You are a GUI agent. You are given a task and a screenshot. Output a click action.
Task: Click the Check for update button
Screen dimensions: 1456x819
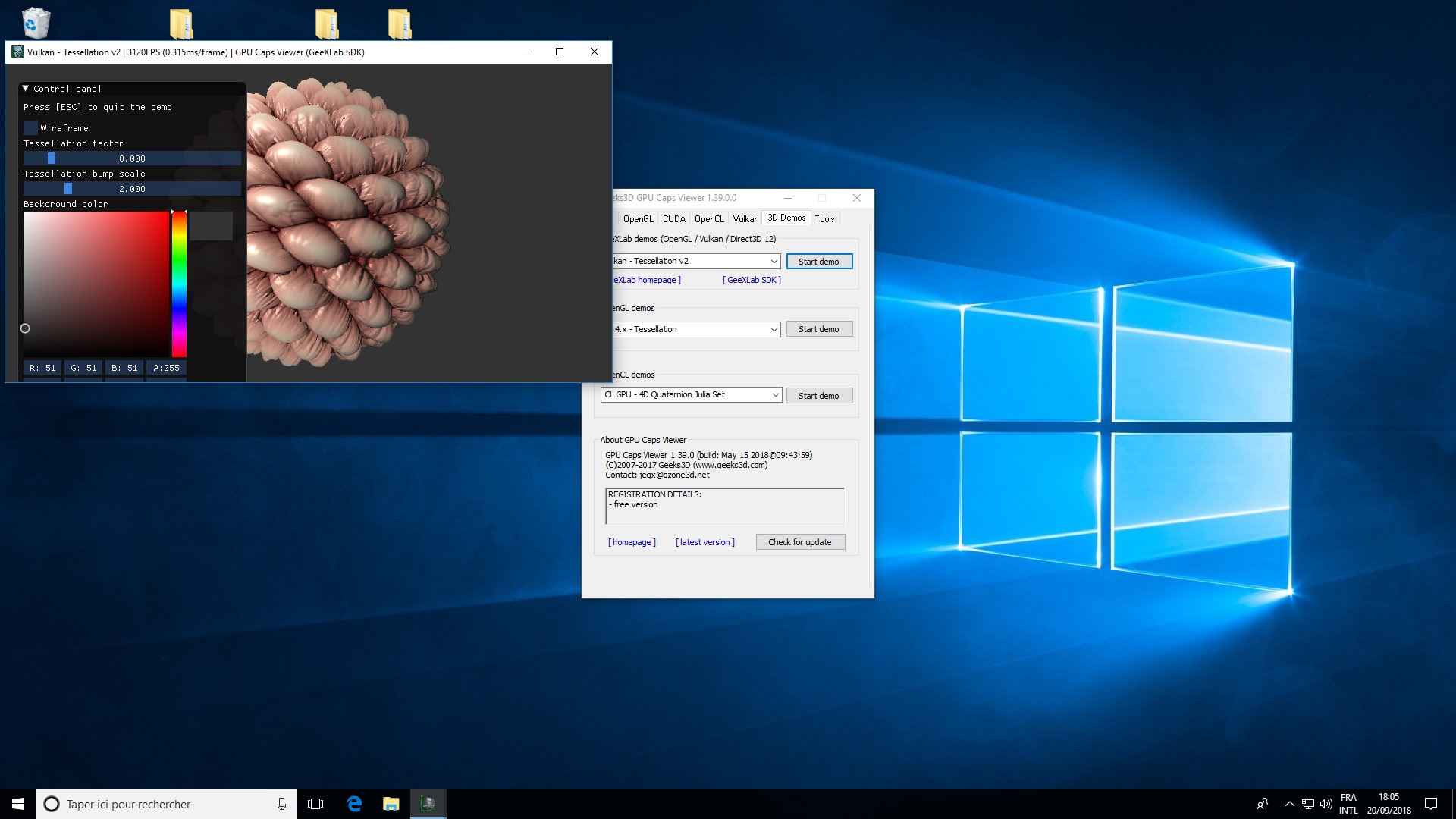click(799, 542)
